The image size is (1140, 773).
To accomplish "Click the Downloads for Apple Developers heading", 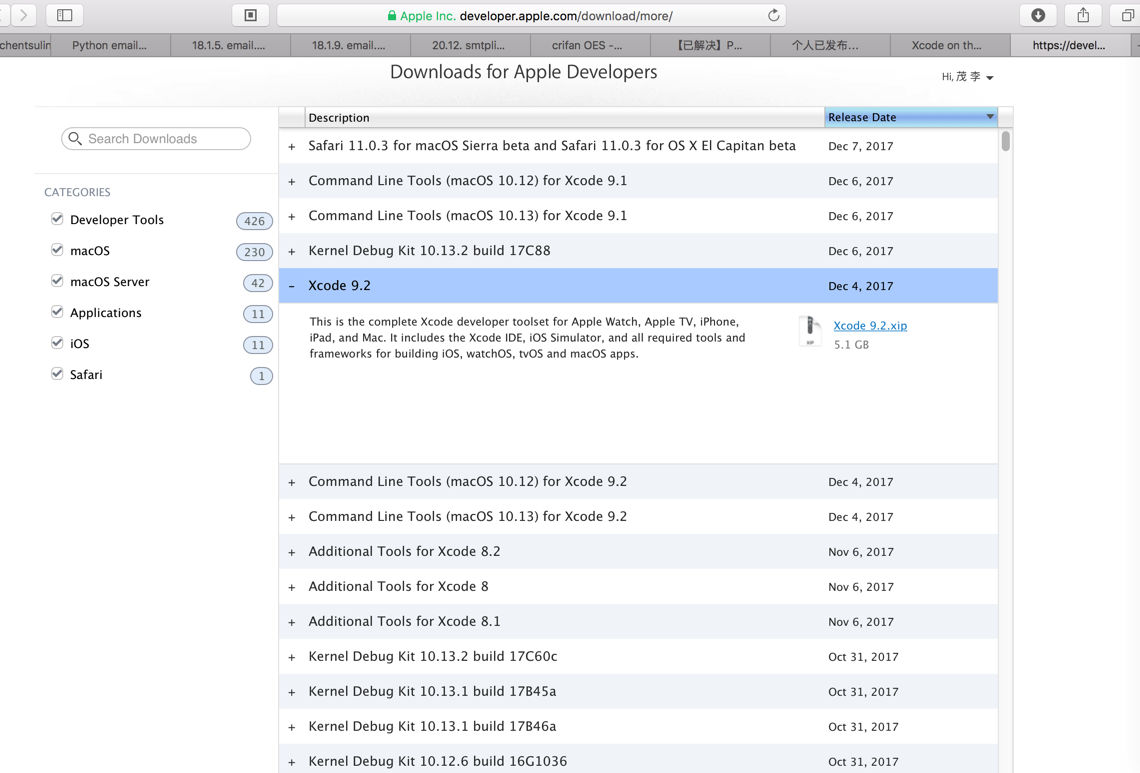I will [523, 72].
